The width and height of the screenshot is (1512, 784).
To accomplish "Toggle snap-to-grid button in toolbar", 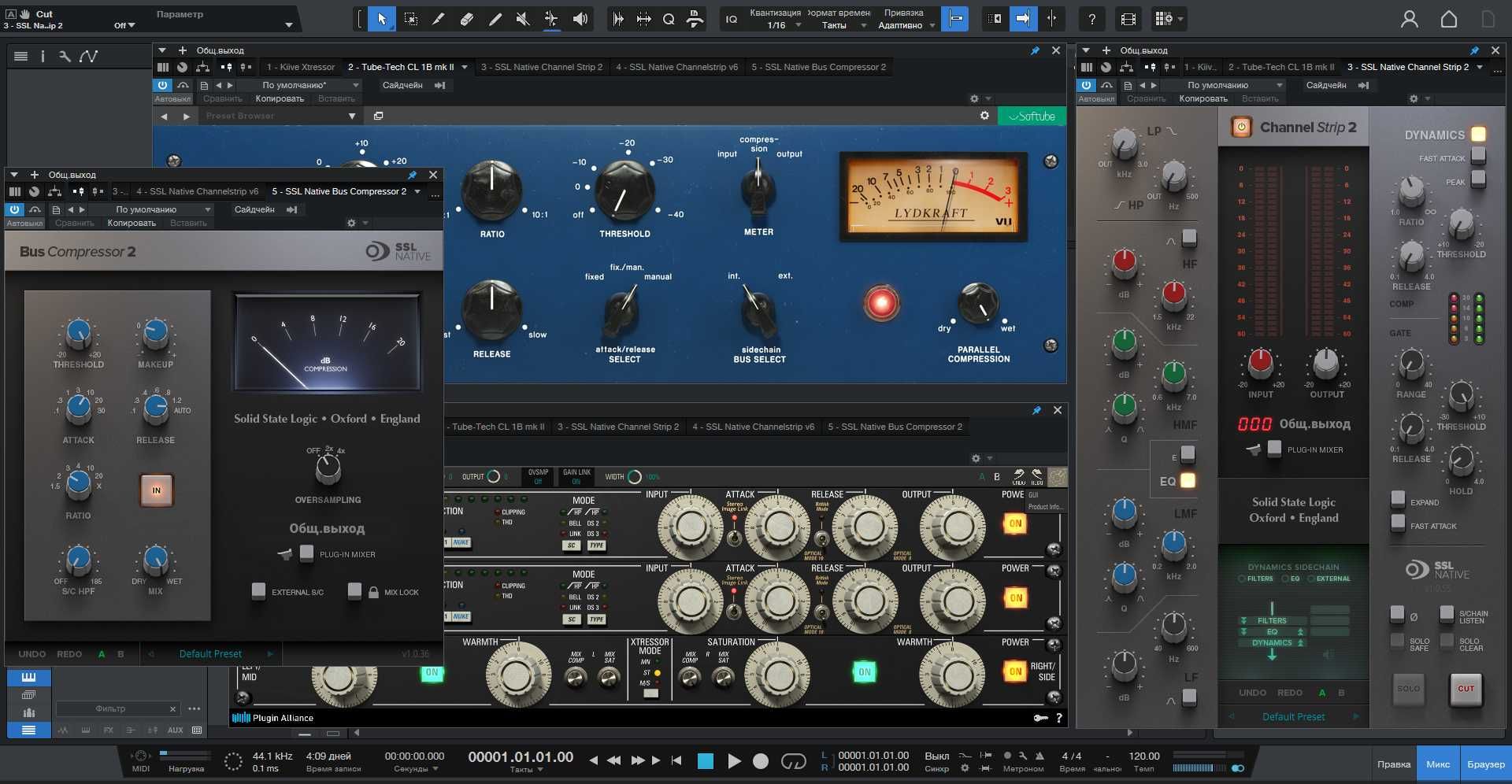I will coord(954,19).
